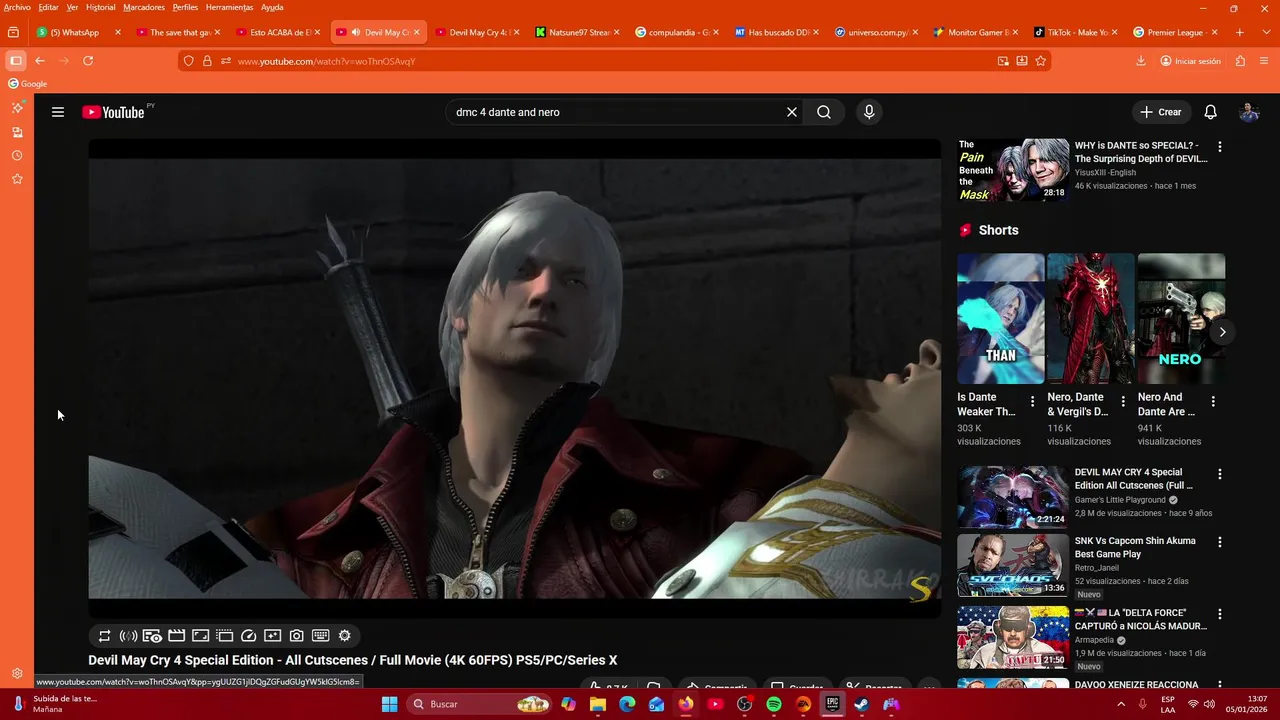Run search with the magnifier button
Viewport: 1280px width, 720px height.
(824, 112)
